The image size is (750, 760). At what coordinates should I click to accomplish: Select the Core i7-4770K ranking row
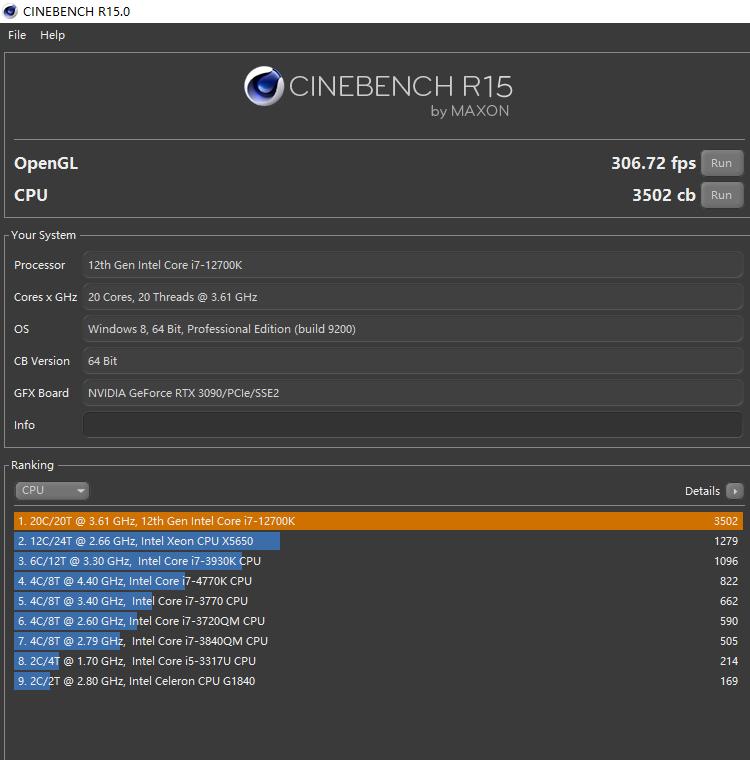[x=378, y=581]
